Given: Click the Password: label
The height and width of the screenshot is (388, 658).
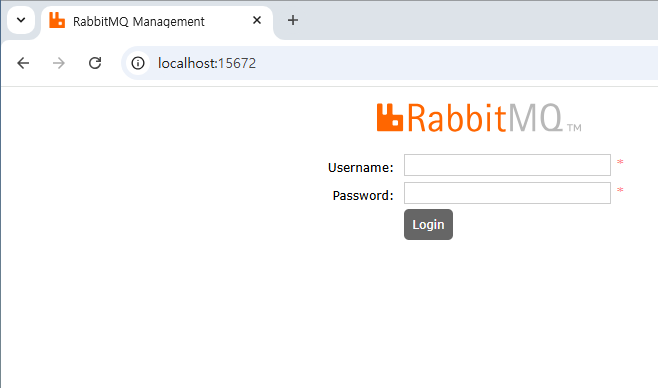Looking at the screenshot, I should click(x=363, y=195).
